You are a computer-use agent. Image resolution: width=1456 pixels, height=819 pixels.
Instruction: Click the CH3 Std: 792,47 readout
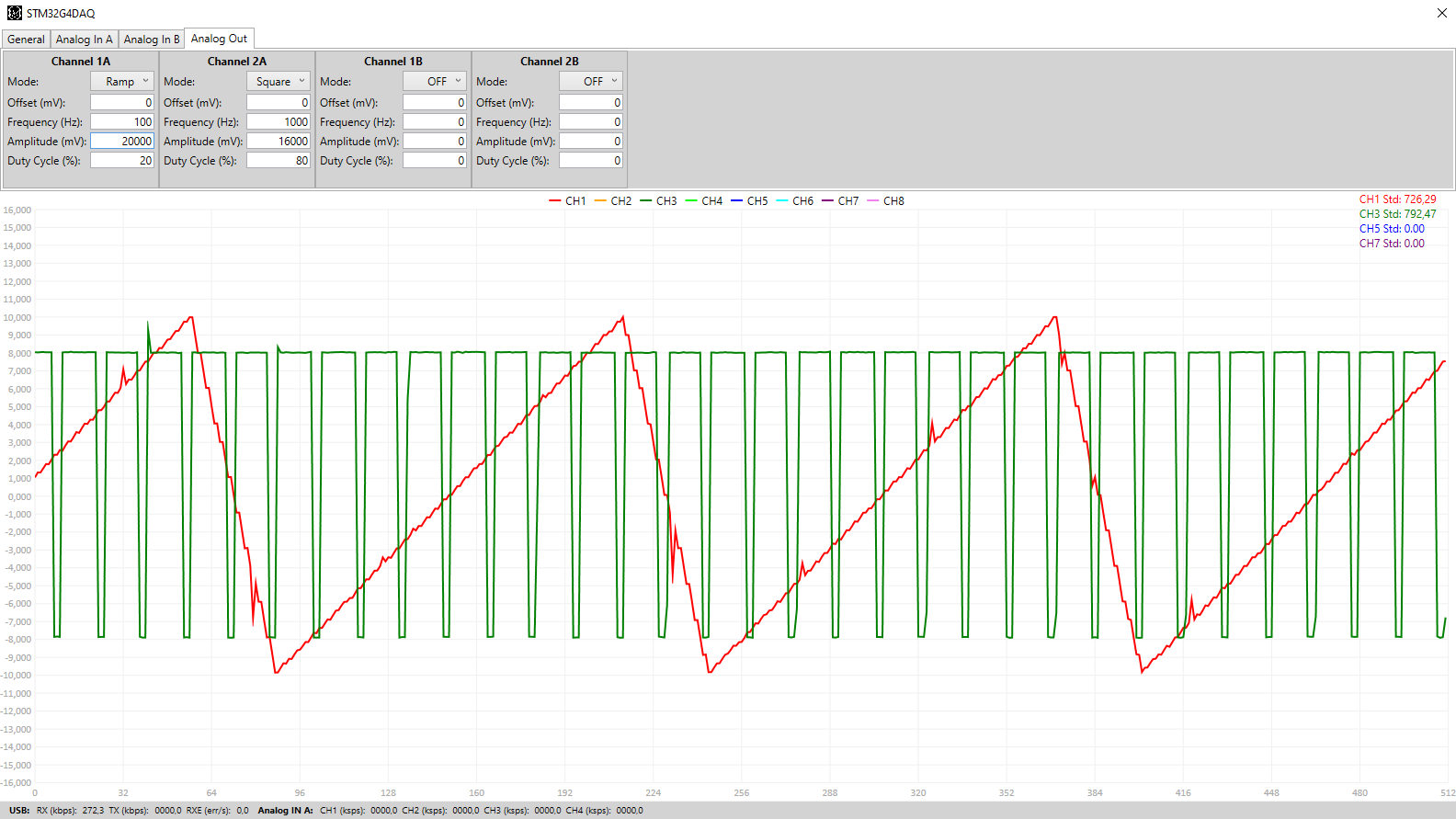[1397, 213]
